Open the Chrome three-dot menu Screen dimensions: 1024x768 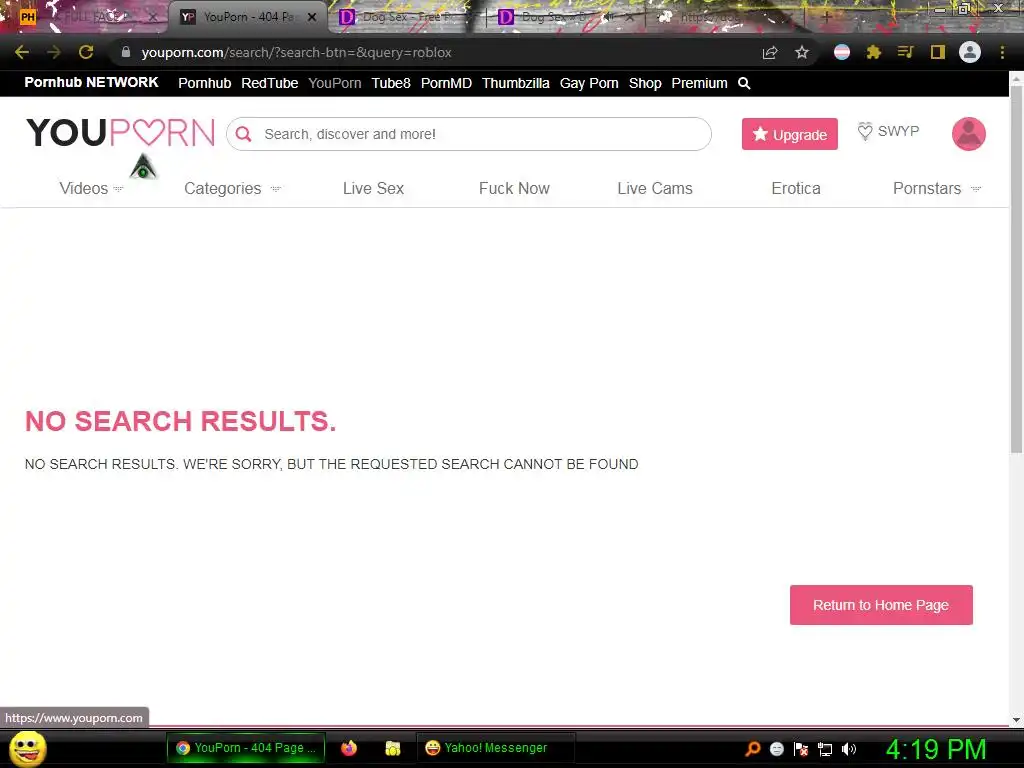1002,52
